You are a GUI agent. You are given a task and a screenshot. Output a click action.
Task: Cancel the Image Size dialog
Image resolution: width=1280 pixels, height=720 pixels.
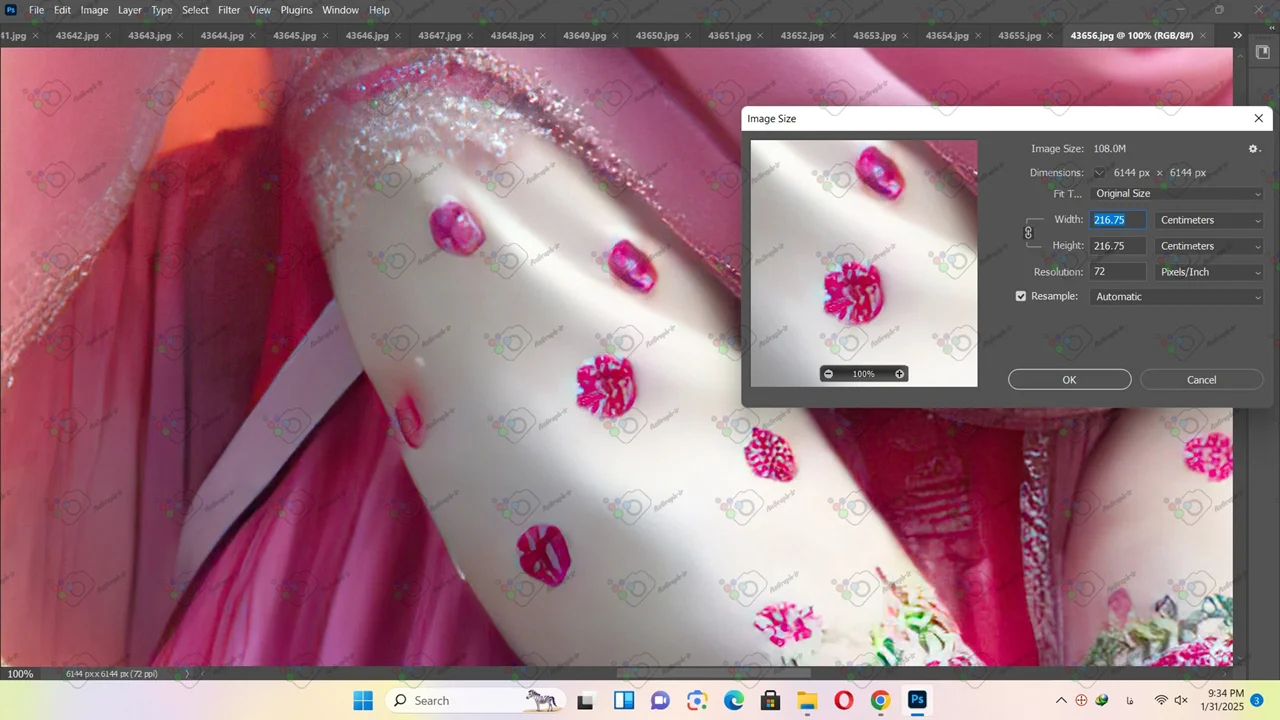[1201, 380]
